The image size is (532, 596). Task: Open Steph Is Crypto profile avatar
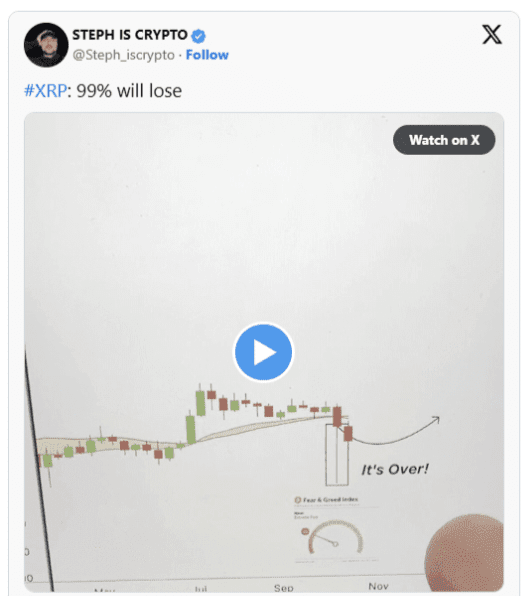pos(46,45)
